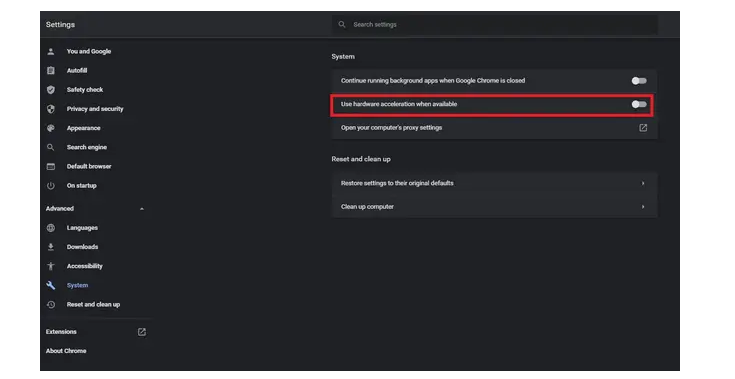
Task: Click Restore settings to their original defaults
Action: pyautogui.click(x=495, y=183)
